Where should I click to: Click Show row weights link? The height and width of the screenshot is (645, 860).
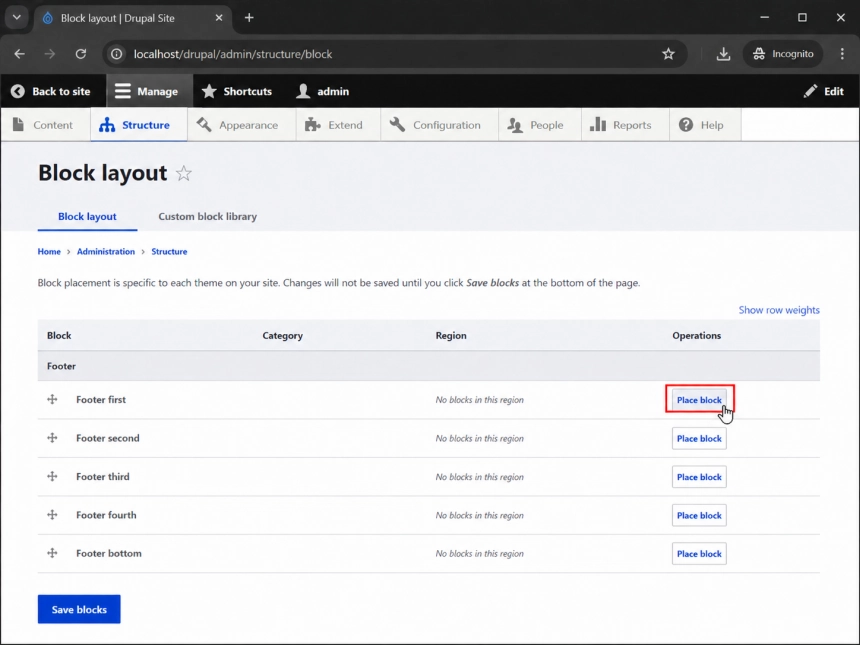[x=779, y=310]
